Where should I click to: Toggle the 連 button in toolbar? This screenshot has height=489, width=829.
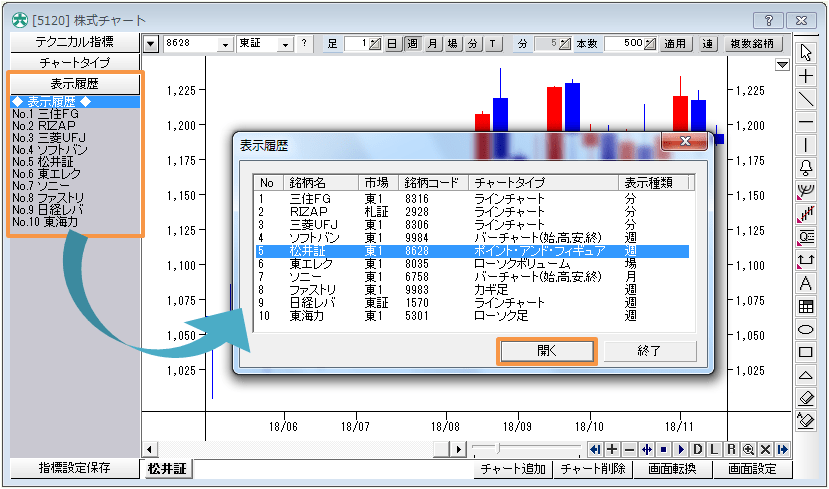pos(708,43)
